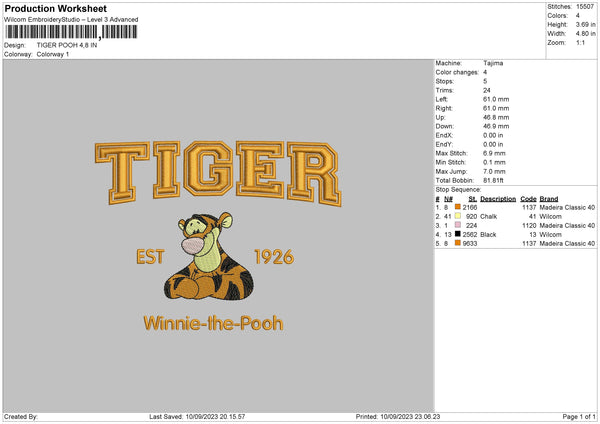Pick the pink swatch in stop row 3

[458, 225]
